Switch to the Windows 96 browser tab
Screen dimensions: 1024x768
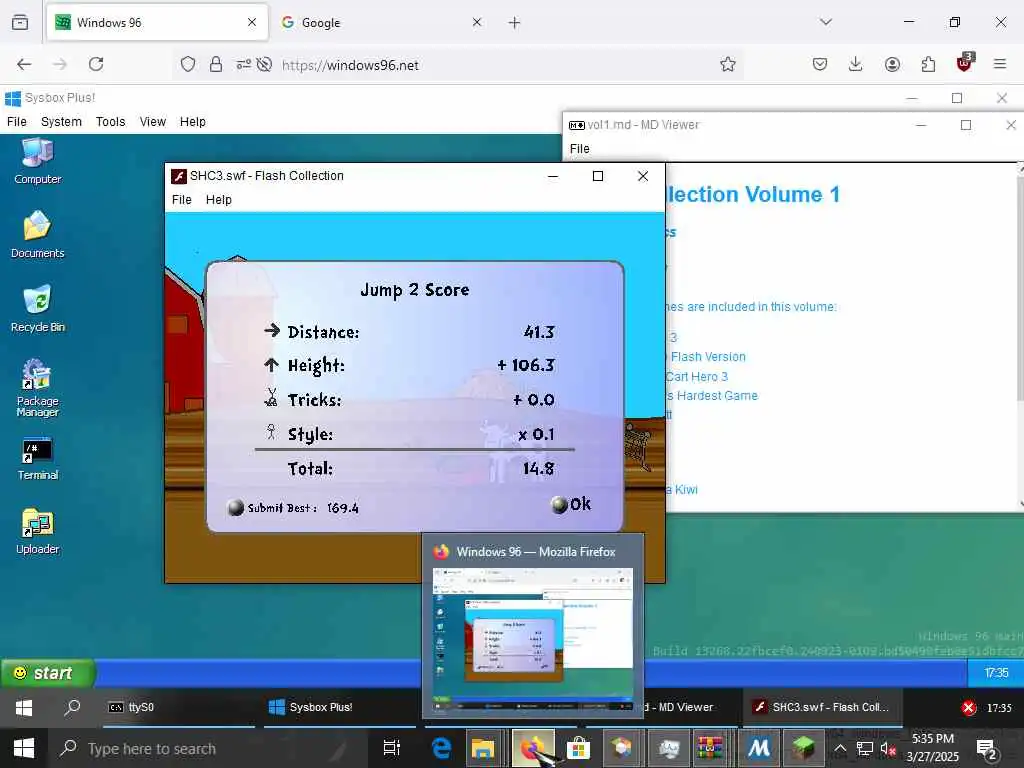[157, 22]
